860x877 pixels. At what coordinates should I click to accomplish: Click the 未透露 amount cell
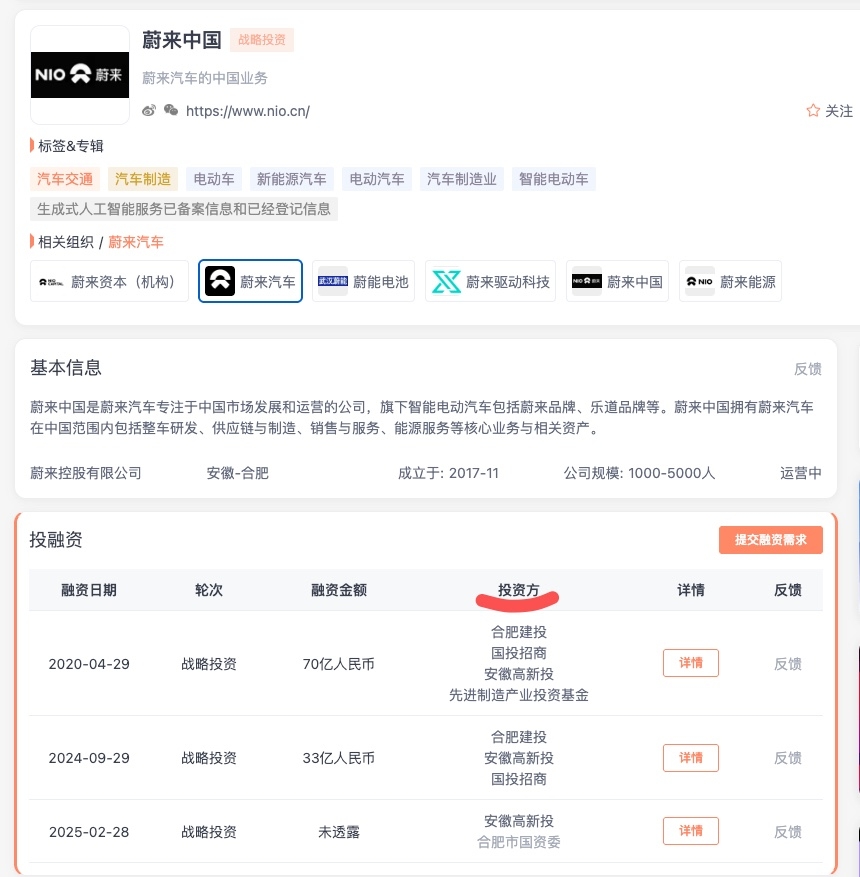click(x=338, y=832)
